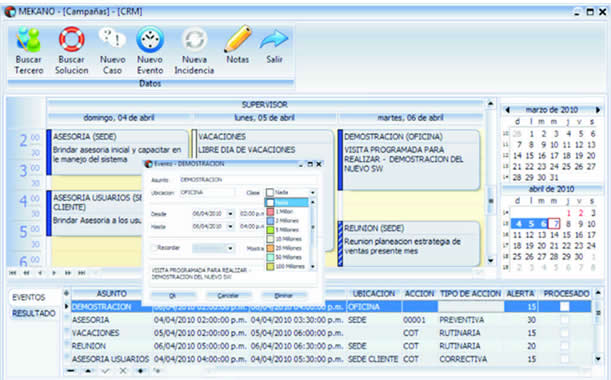This screenshot has width=611, height=380.
Task: Open the Buscar Tercero tool
Action: (x=28, y=51)
